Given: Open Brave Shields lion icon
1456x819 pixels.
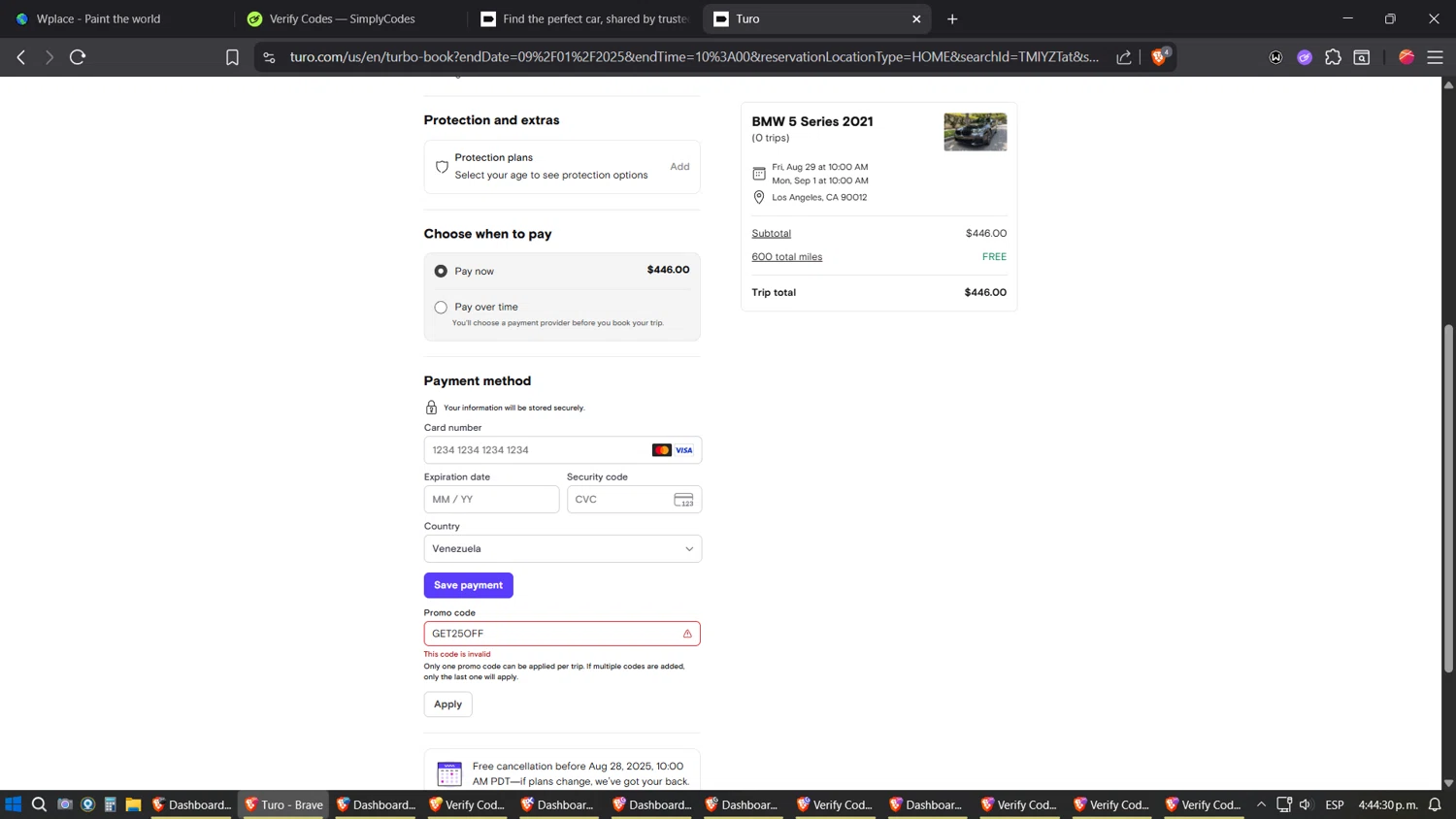Looking at the screenshot, I should 1159,57.
